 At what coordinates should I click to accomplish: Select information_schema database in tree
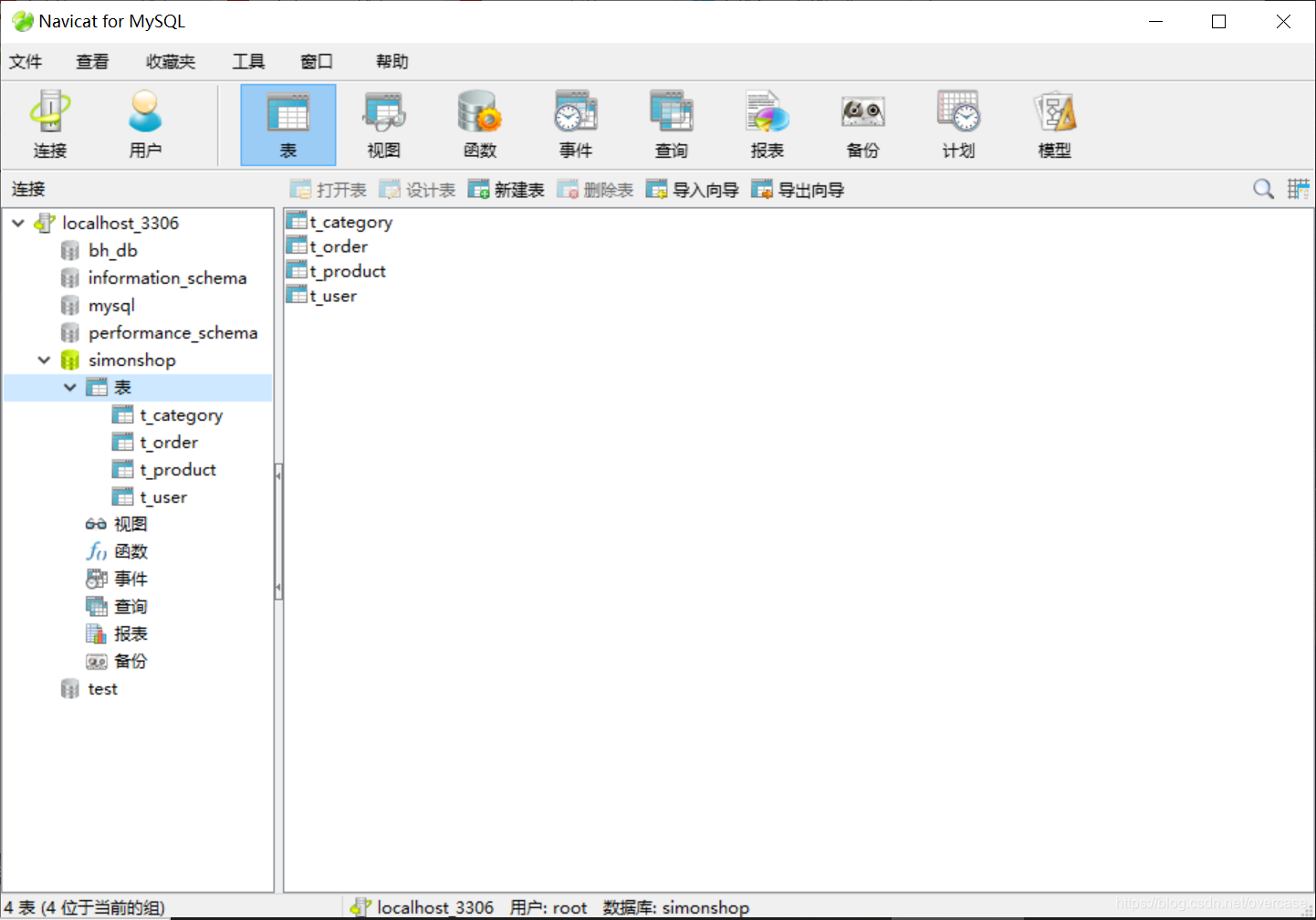pyautogui.click(x=167, y=277)
